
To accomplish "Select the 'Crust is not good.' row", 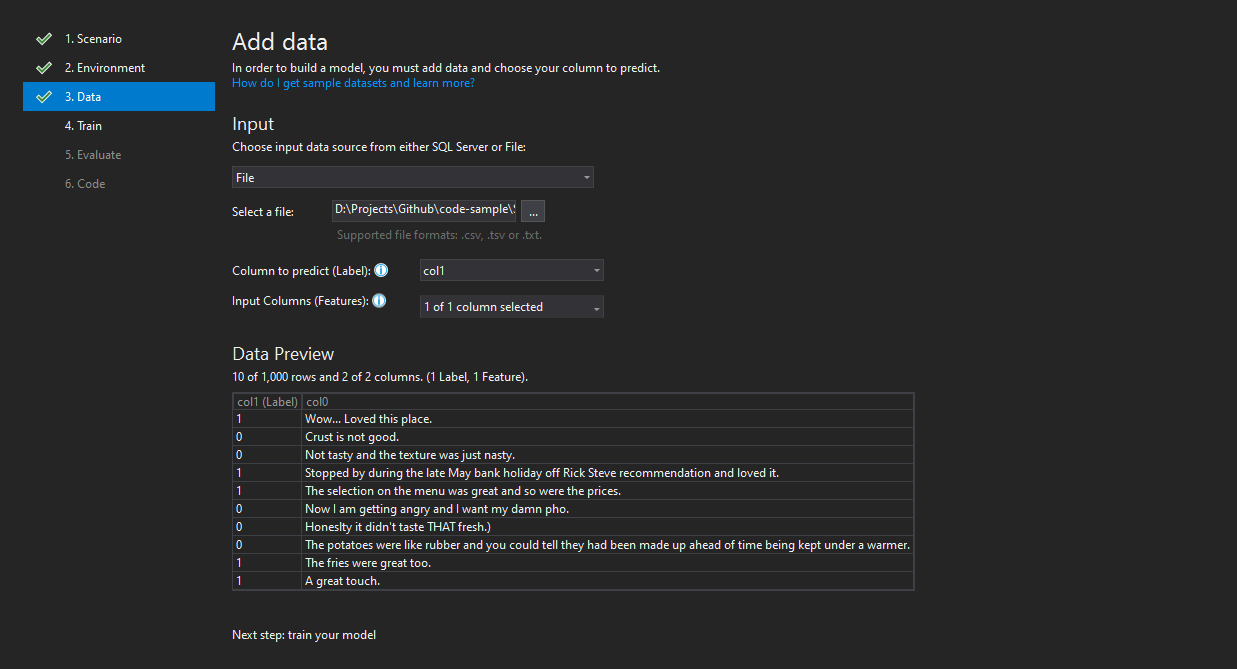I will [x=352, y=437].
